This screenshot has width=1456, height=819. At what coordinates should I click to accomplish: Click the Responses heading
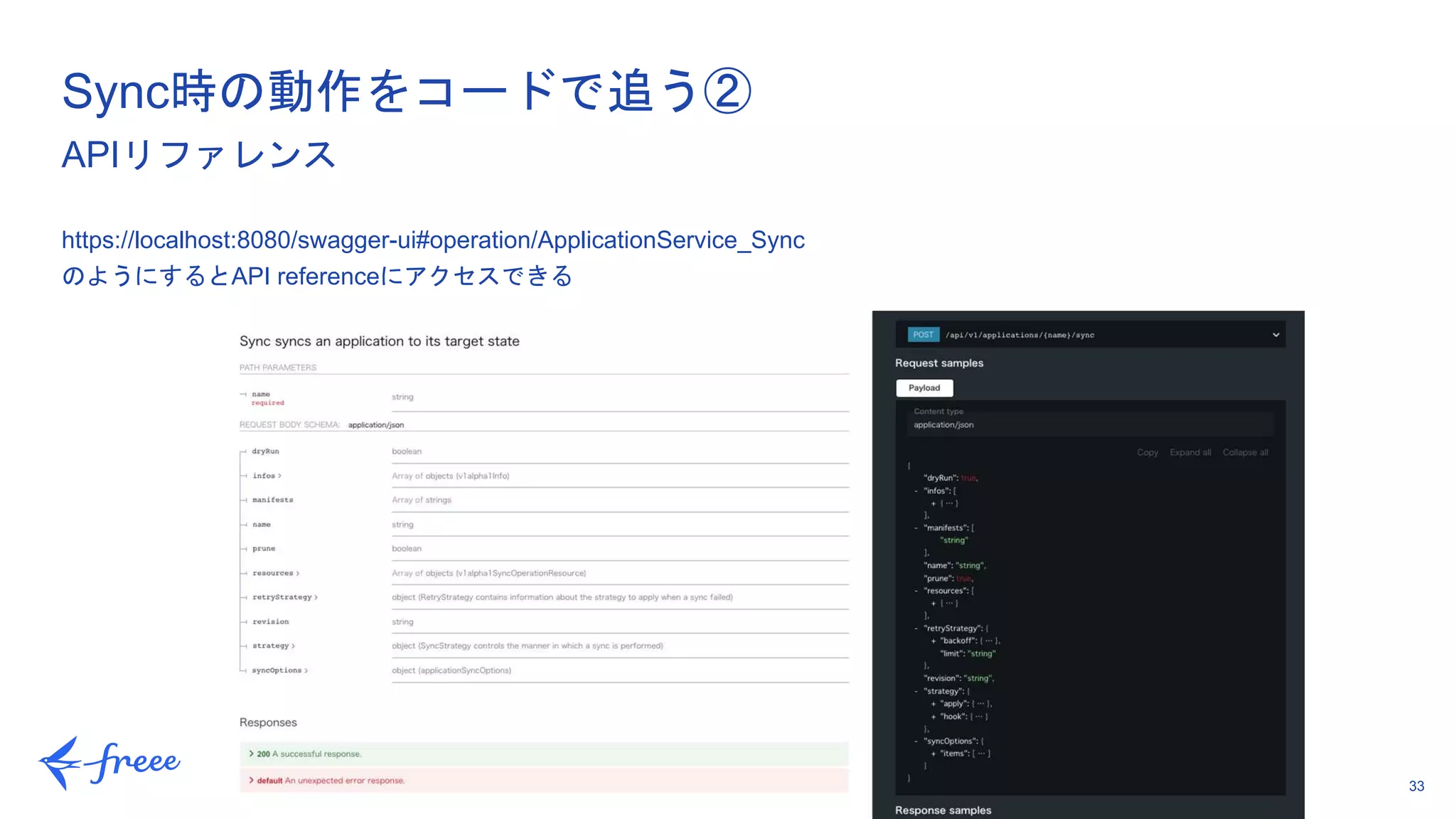[268, 722]
